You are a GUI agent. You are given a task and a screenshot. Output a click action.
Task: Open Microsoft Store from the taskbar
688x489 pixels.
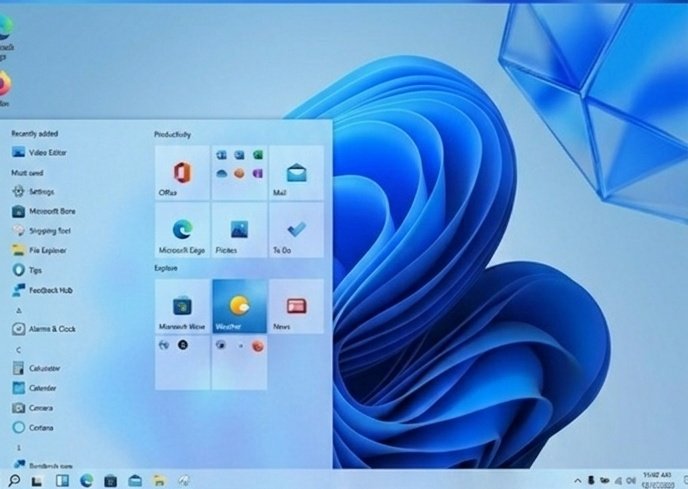111,481
